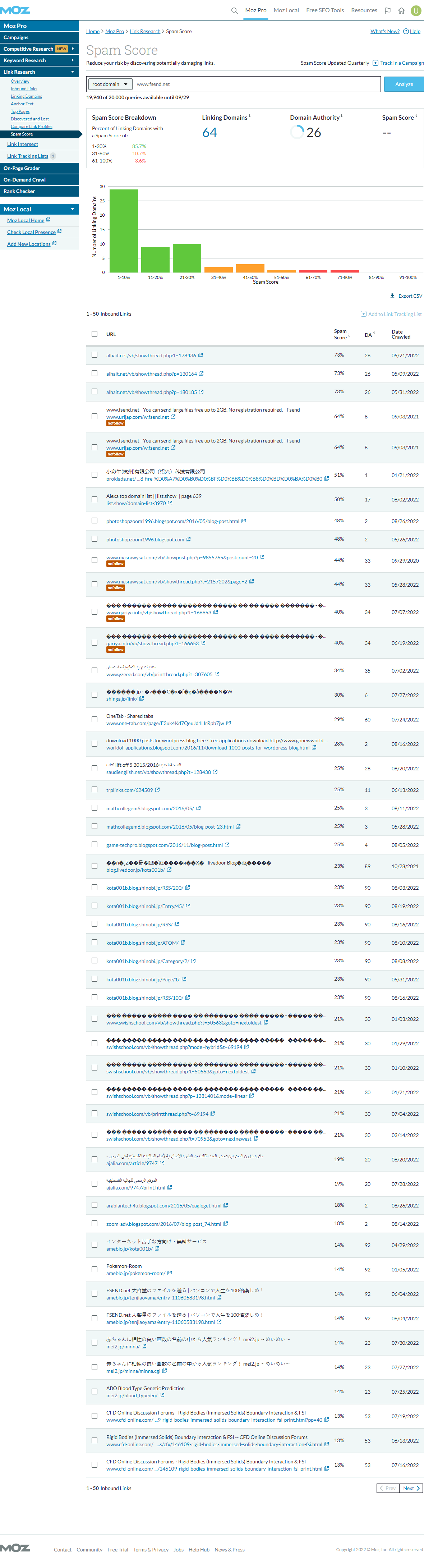Open external icon beside shinga.jp/link/
The height and width of the screenshot is (1568, 424).
pyautogui.click(x=142, y=699)
